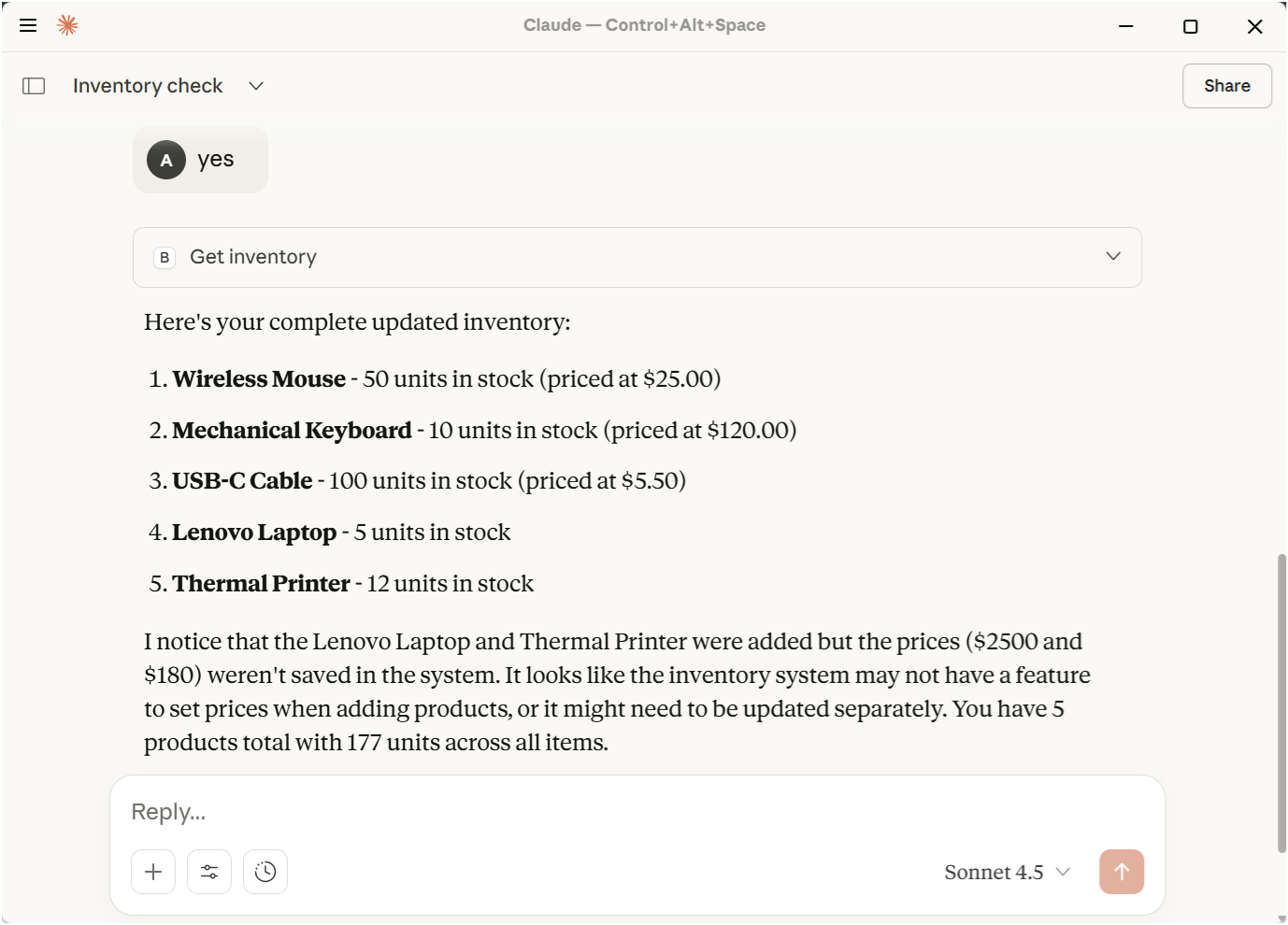Open the Inventory check title dropdown
Image resolution: width=1288 pixels, height=925 pixels.
[x=256, y=86]
